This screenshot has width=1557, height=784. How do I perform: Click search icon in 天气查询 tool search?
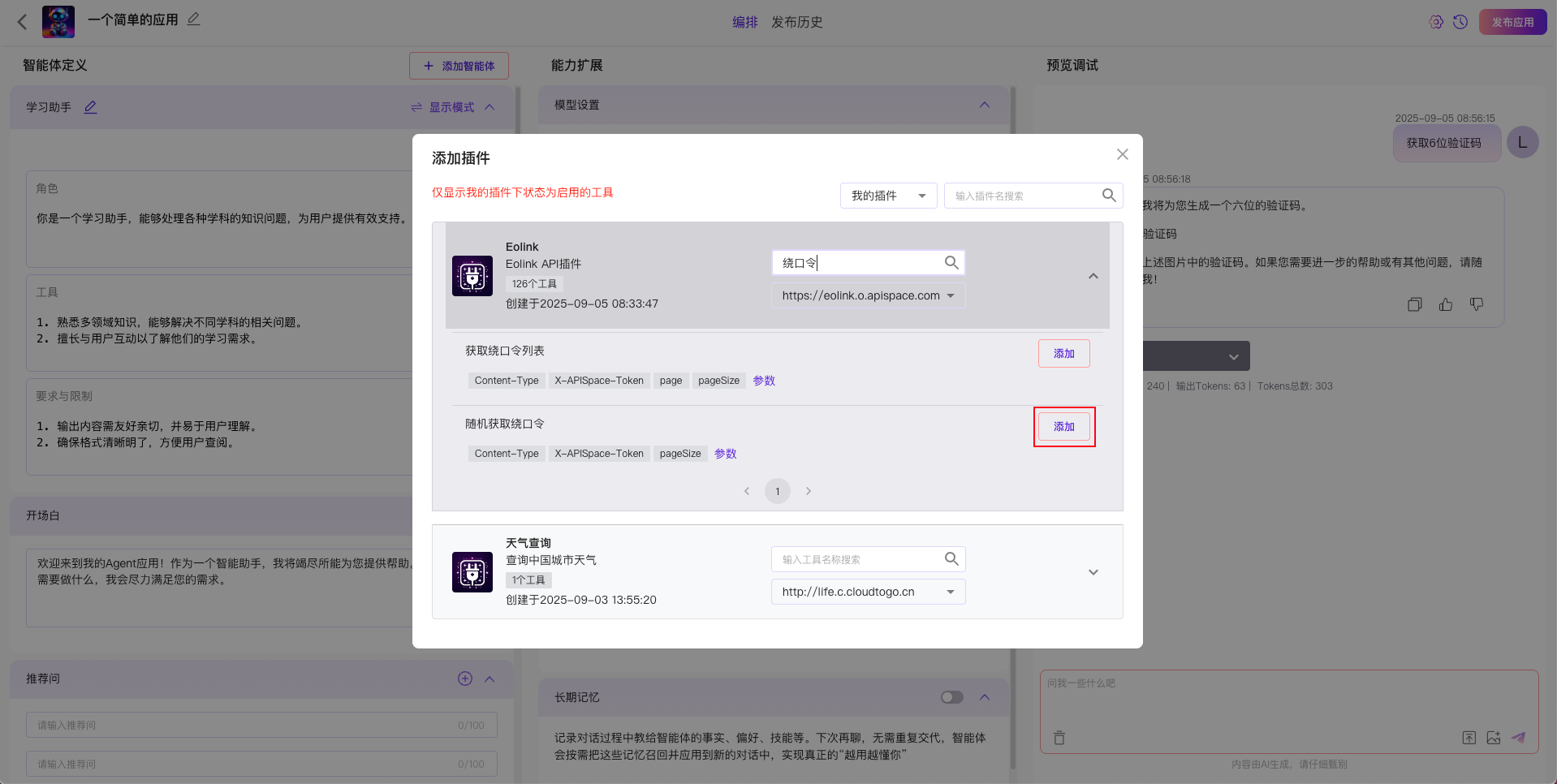pos(951,559)
